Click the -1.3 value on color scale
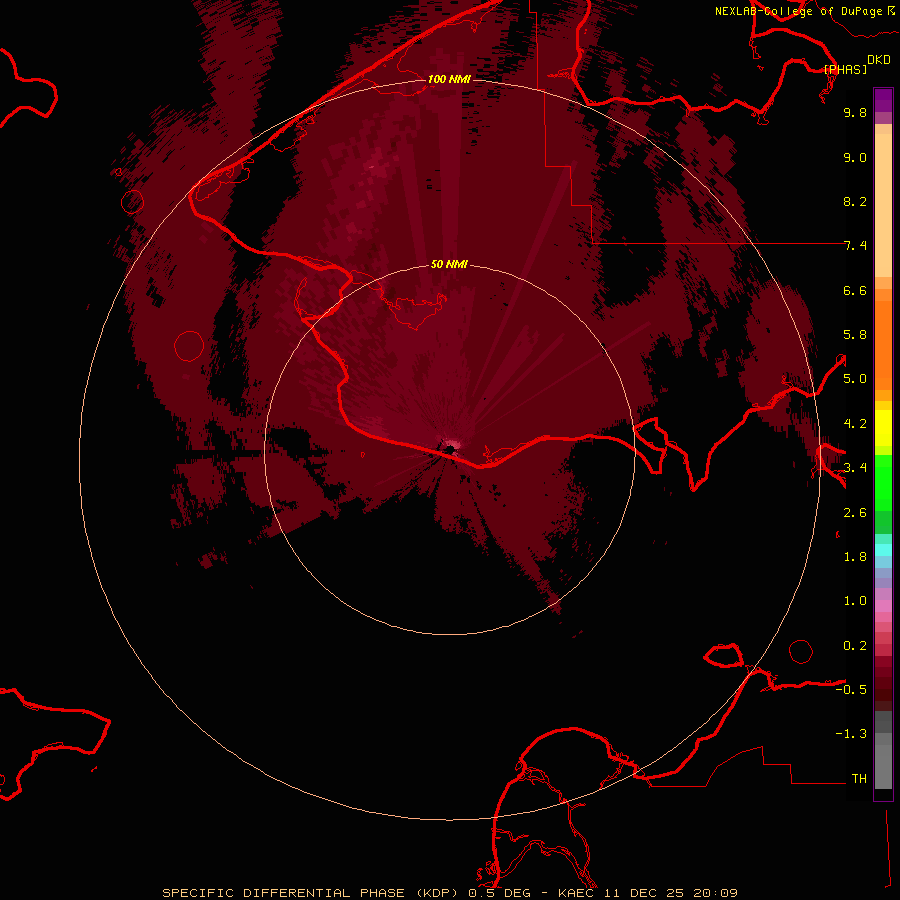 pos(851,734)
